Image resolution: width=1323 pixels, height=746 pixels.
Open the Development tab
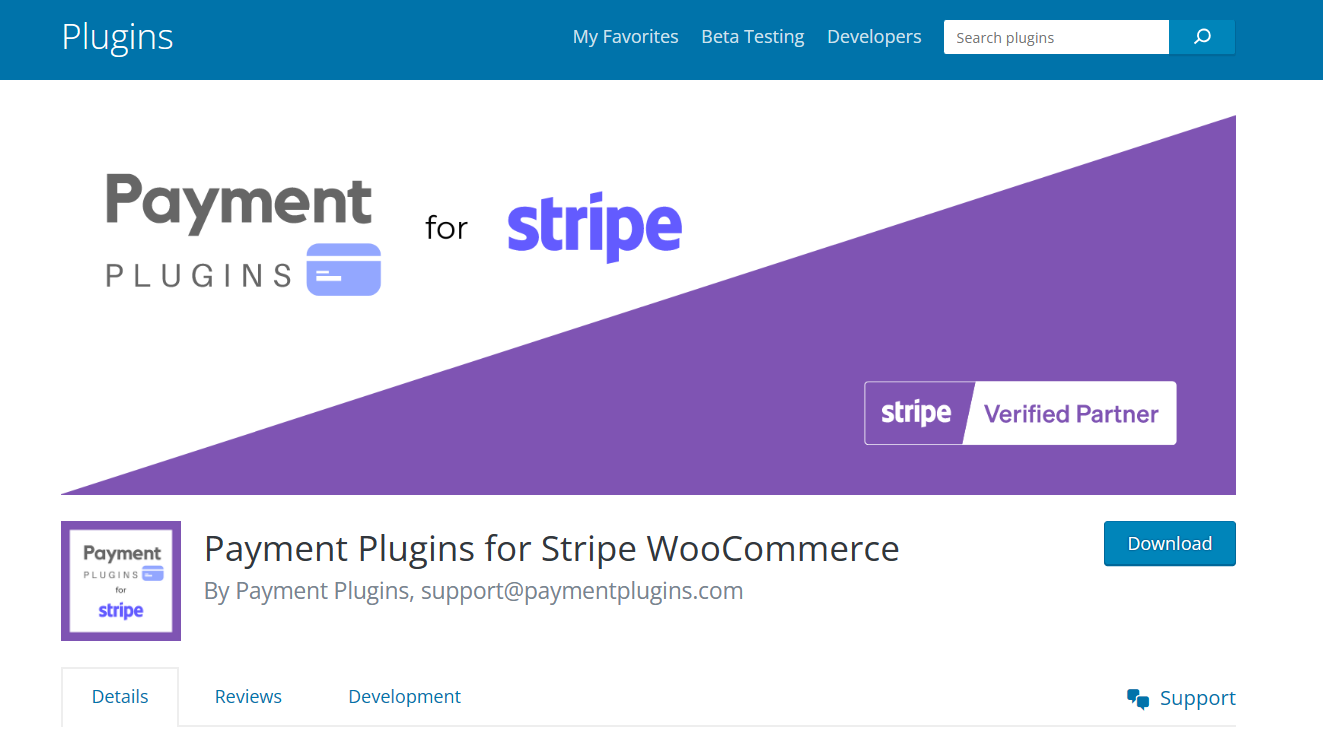404,697
